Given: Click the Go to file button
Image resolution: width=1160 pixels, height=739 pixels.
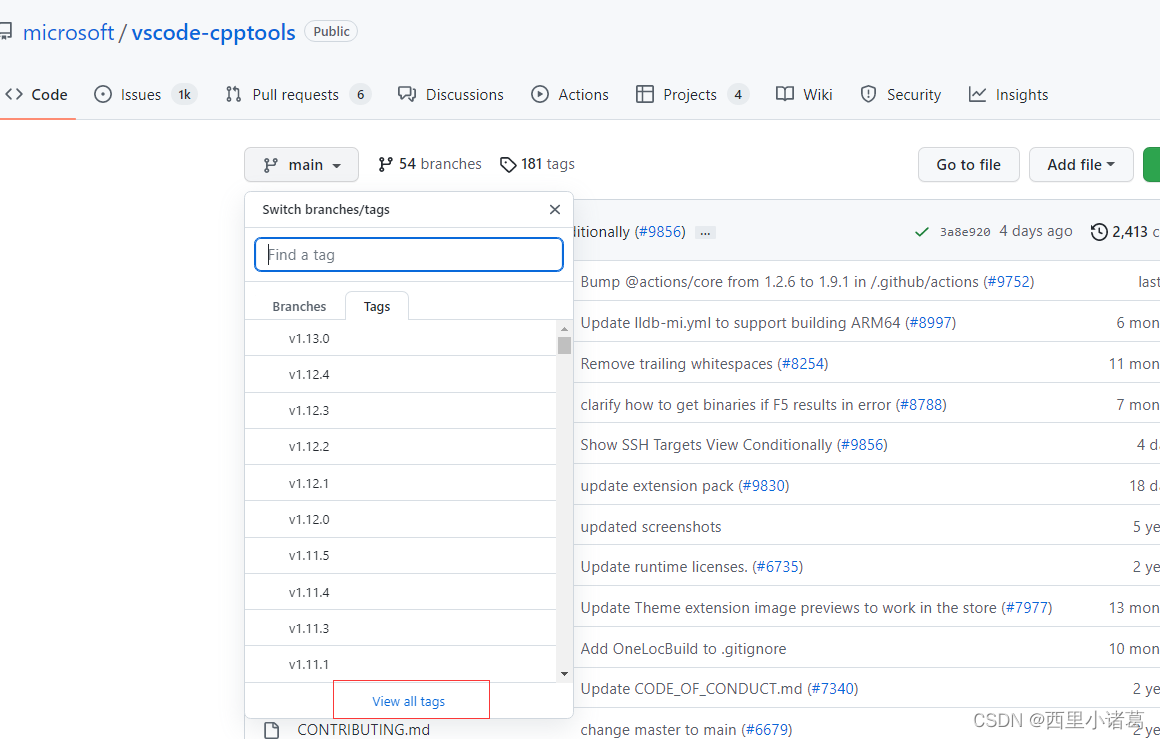Looking at the screenshot, I should pos(968,165).
